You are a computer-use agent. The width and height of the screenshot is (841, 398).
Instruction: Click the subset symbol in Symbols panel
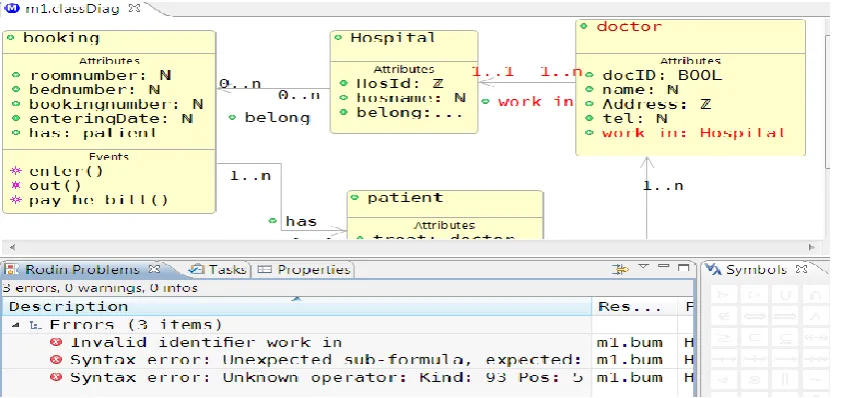[755, 337]
